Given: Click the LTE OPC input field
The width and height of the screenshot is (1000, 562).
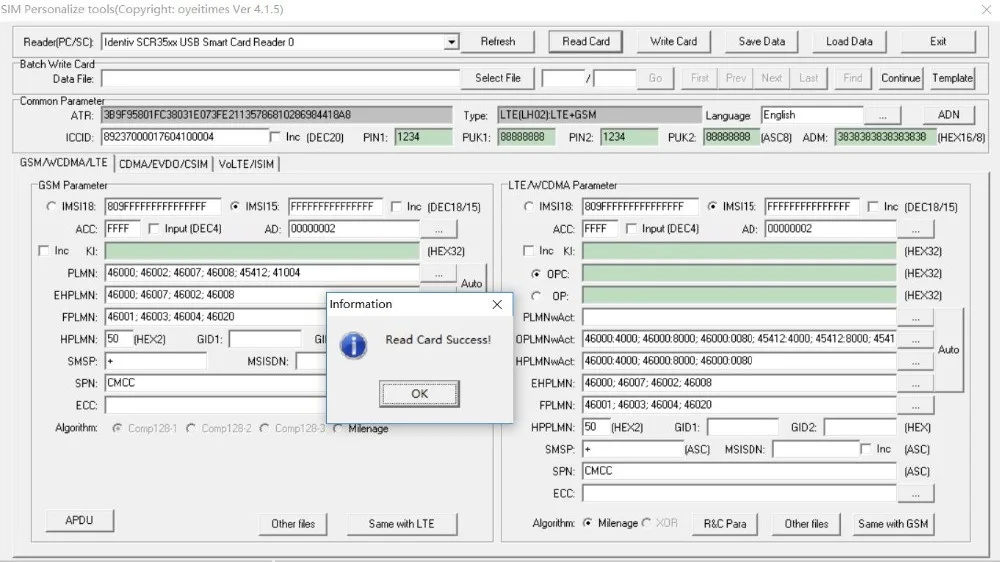Looking at the screenshot, I should (739, 274).
